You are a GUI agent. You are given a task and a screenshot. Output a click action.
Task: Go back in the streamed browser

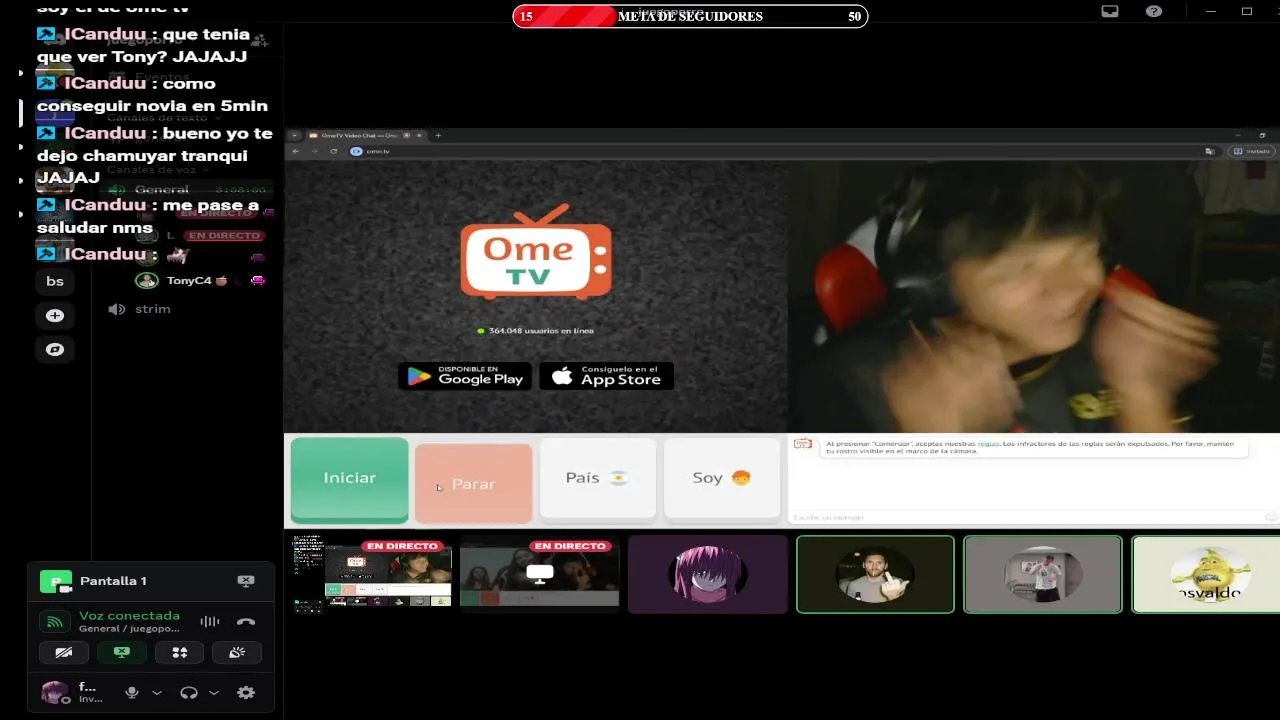(x=295, y=151)
